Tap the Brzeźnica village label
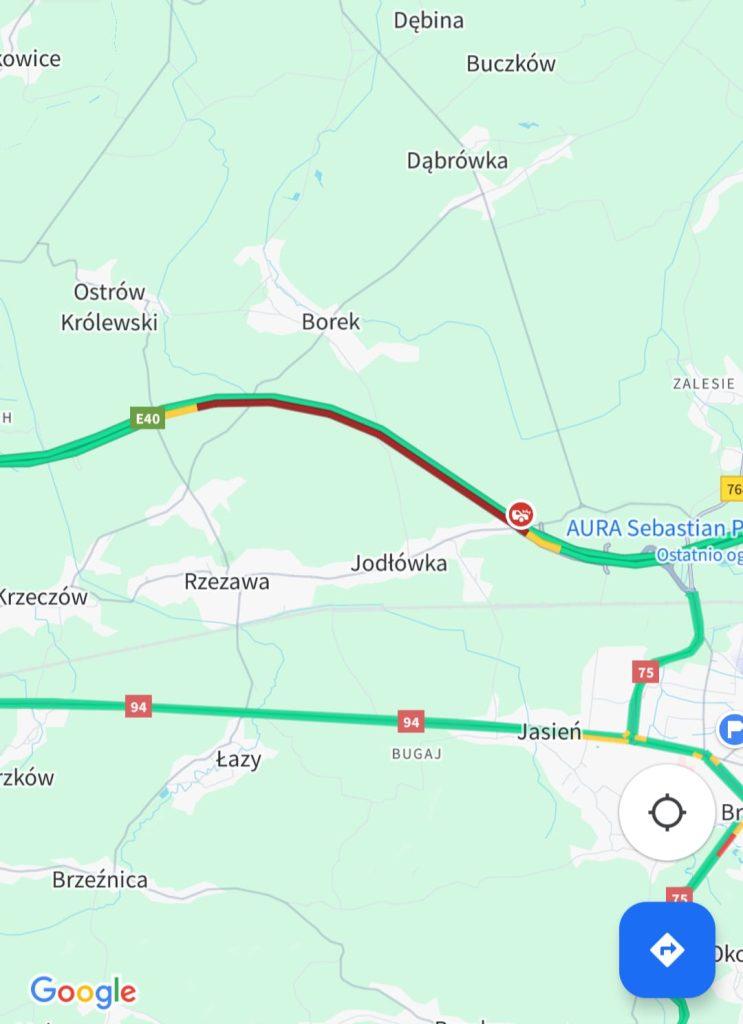Viewport: 743px width, 1024px height. (x=100, y=880)
